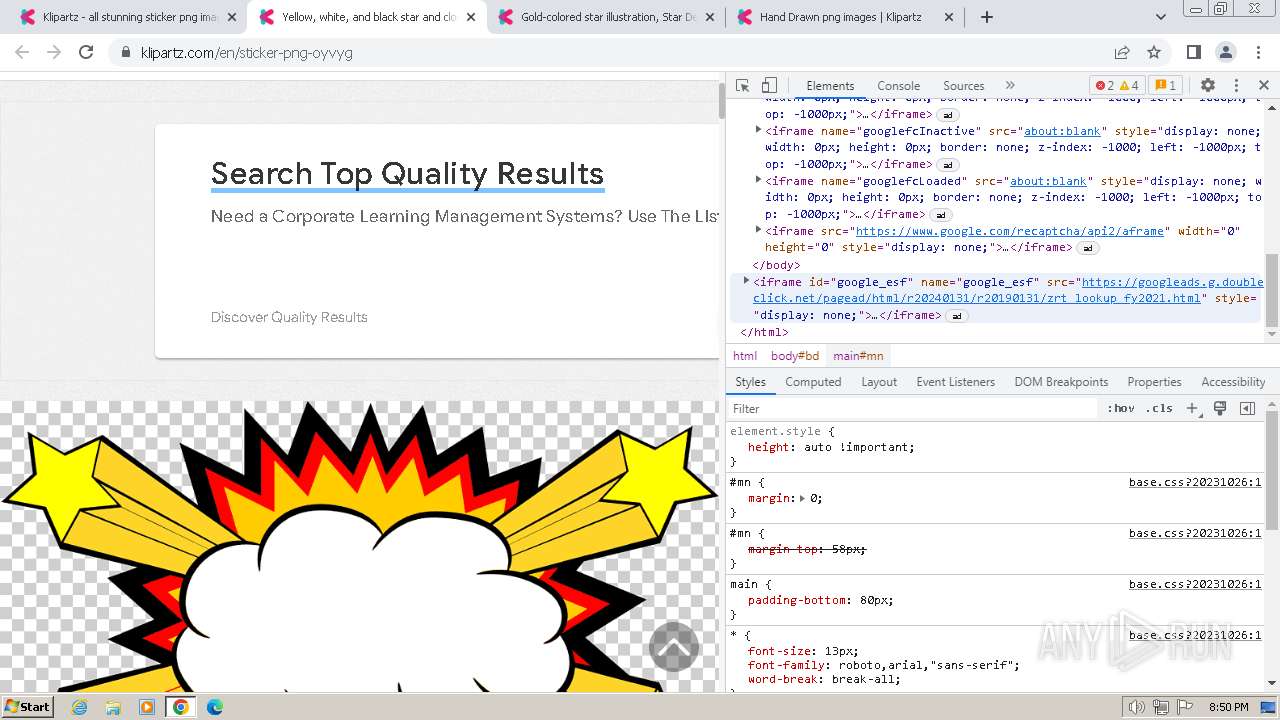Open base.css source for padding-bottom rule
The width and height of the screenshot is (1280, 720).
click(x=1195, y=584)
